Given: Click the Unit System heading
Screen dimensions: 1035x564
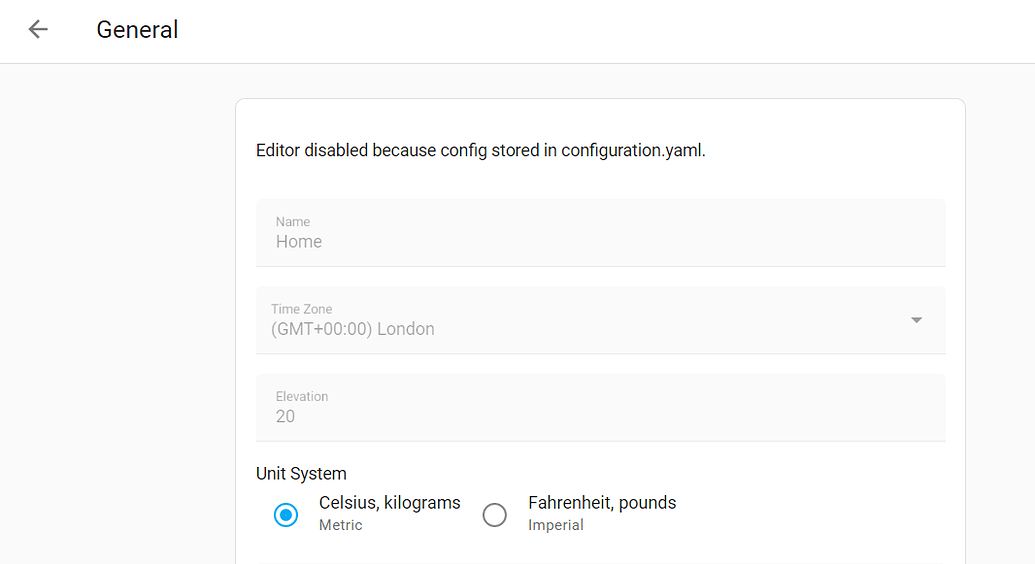Looking at the screenshot, I should pyautogui.click(x=301, y=474).
